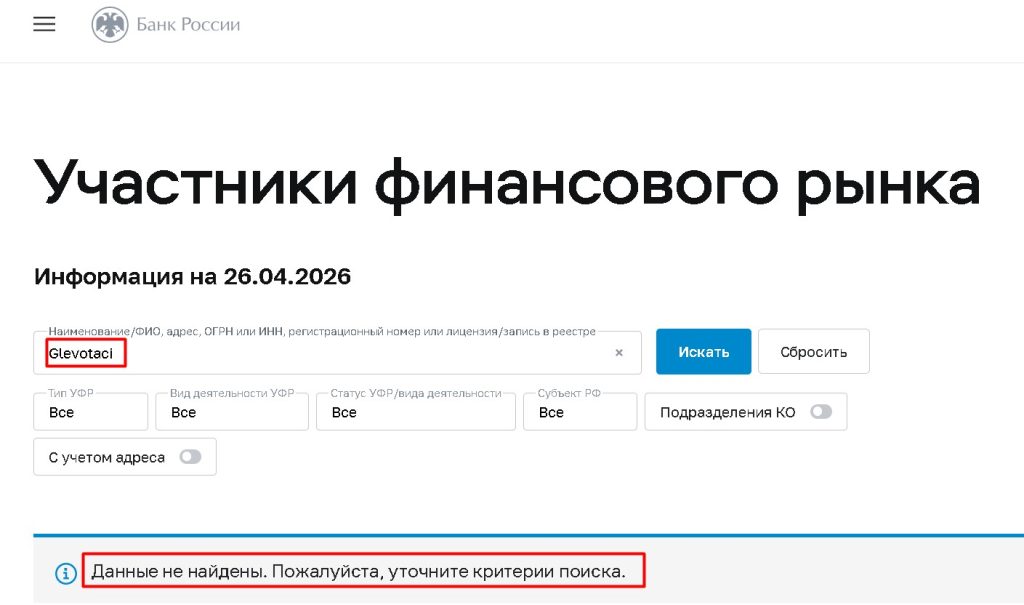Go to the Банк России home link text

pos(188,25)
